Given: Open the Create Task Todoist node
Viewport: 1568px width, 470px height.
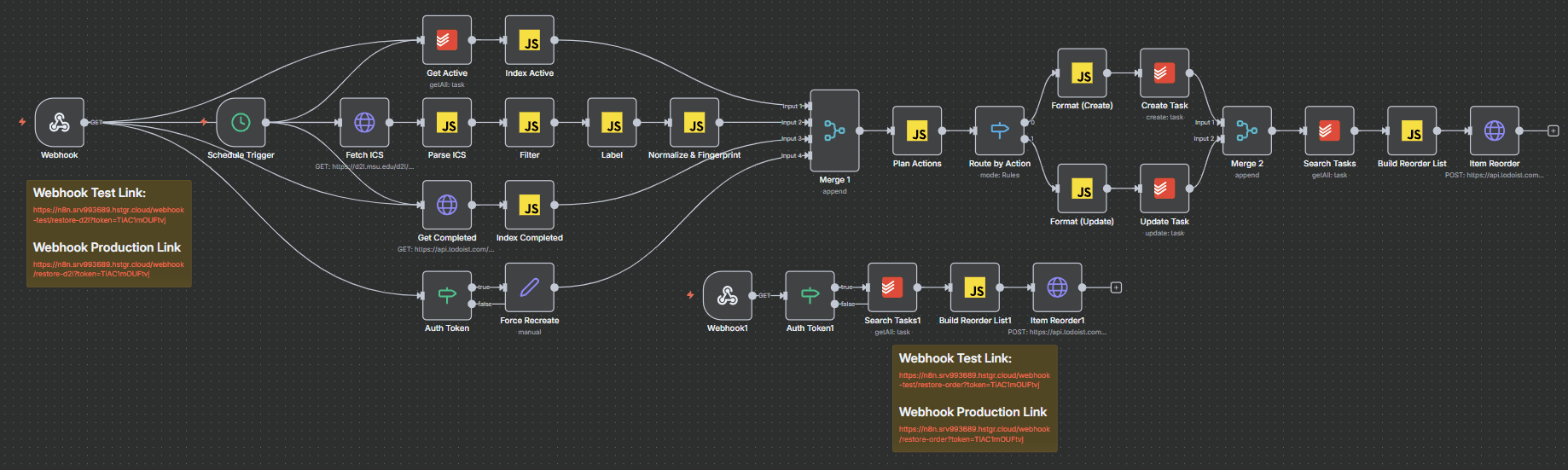Looking at the screenshot, I should 1164,73.
